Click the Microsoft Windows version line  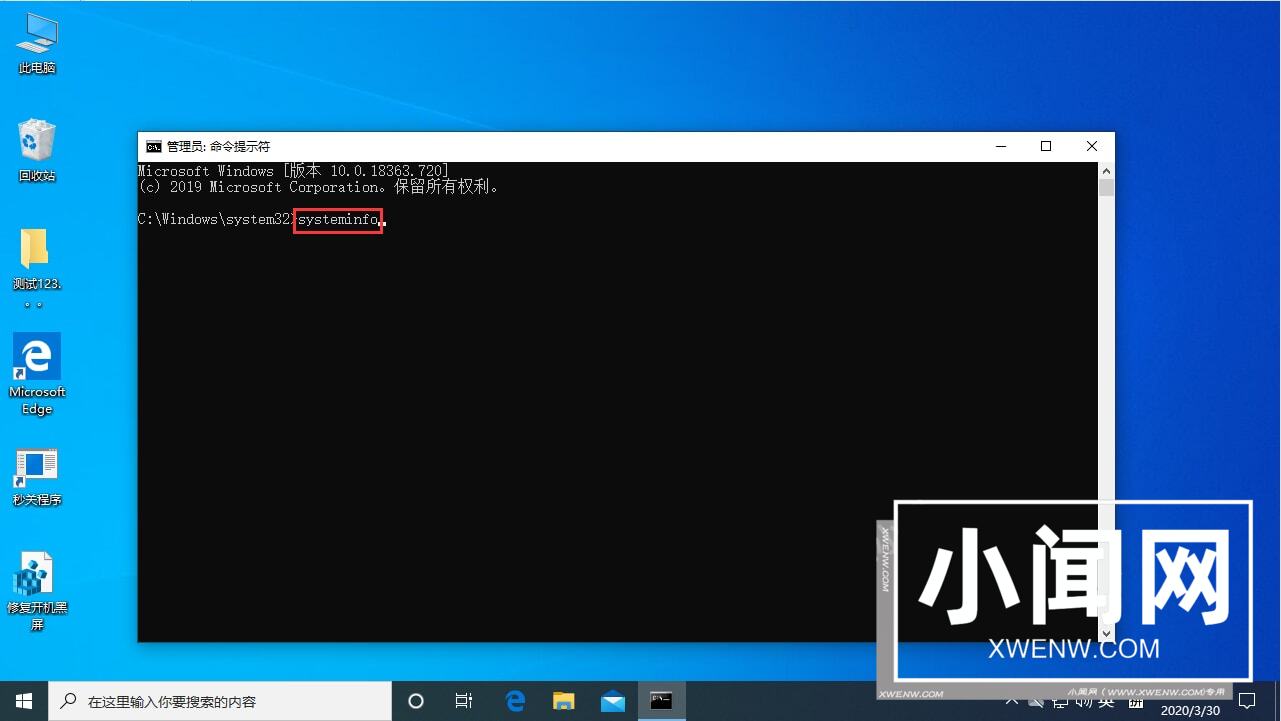pyautogui.click(x=293, y=171)
